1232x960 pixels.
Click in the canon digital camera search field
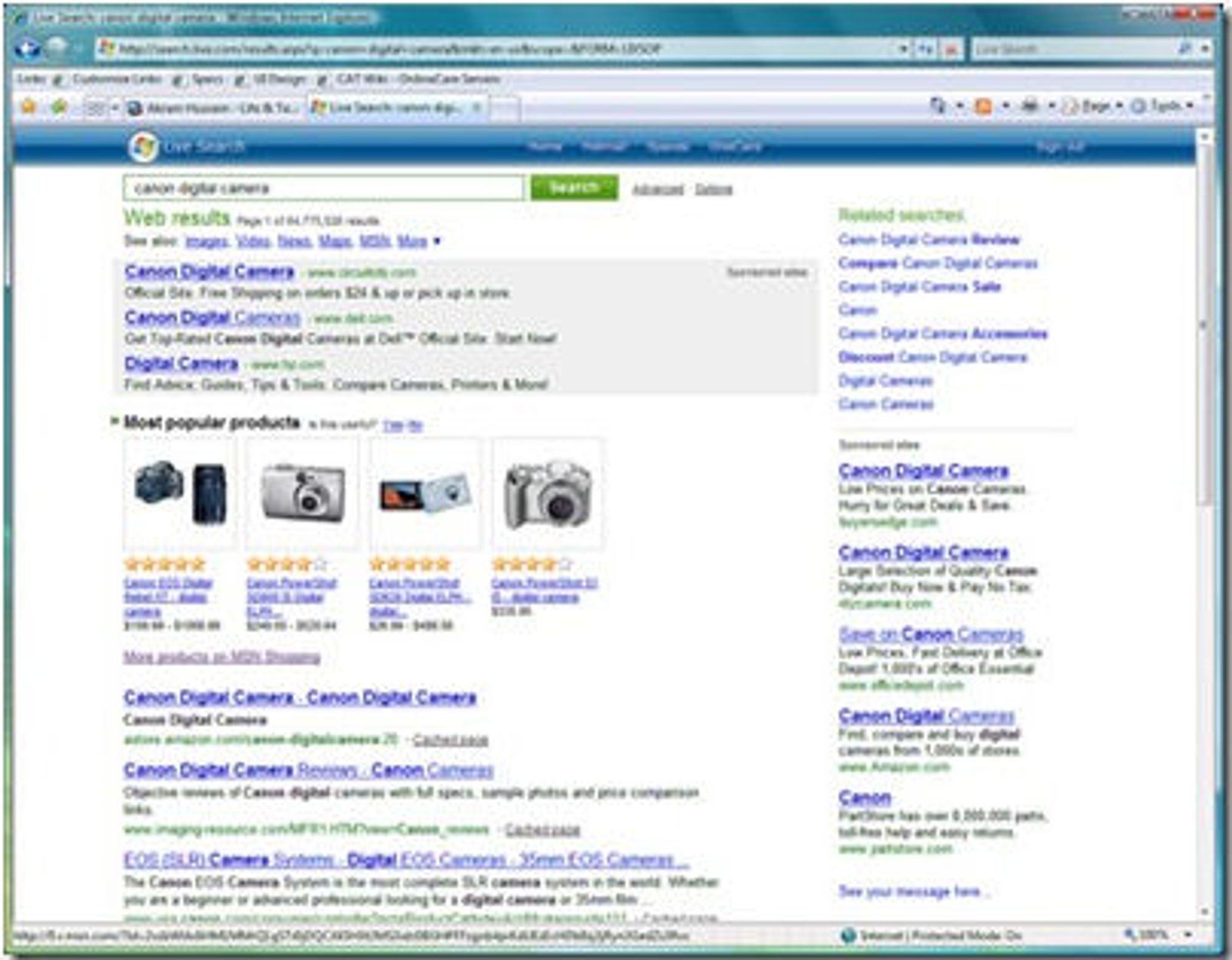click(x=324, y=188)
